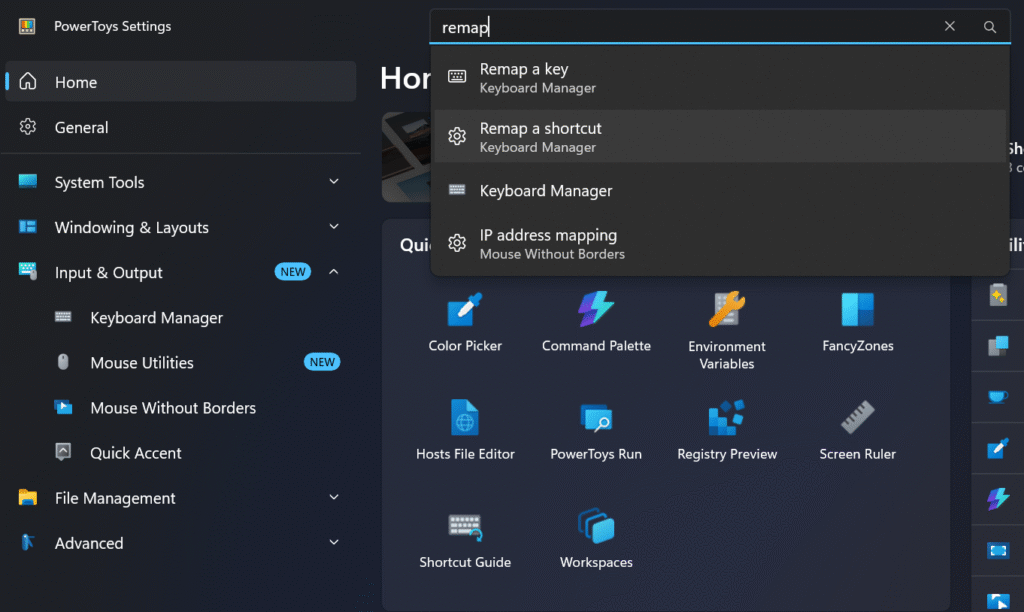Open Hosts File Editor
The image size is (1024, 612).
point(465,418)
